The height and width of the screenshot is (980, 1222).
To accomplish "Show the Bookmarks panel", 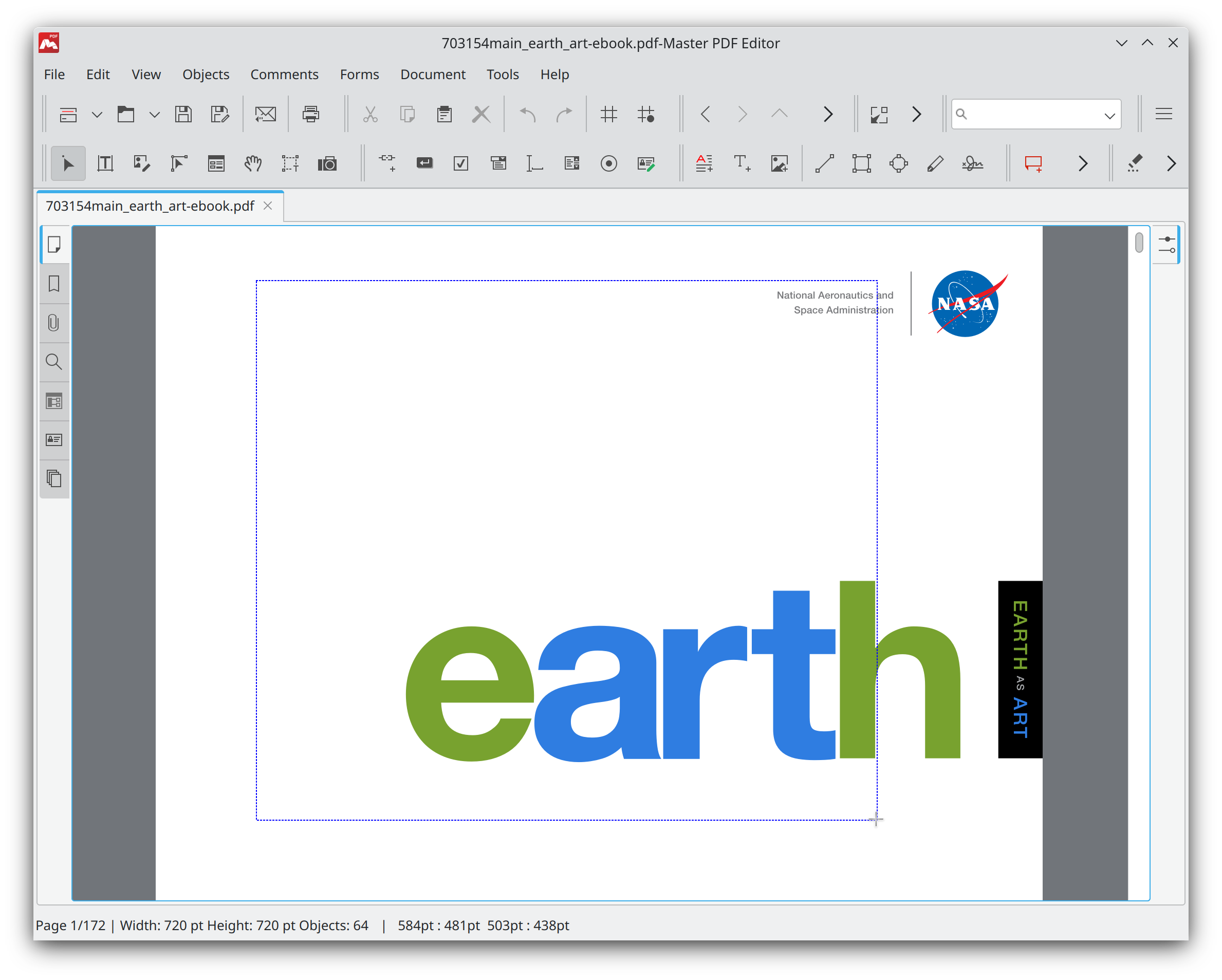I will [x=54, y=284].
